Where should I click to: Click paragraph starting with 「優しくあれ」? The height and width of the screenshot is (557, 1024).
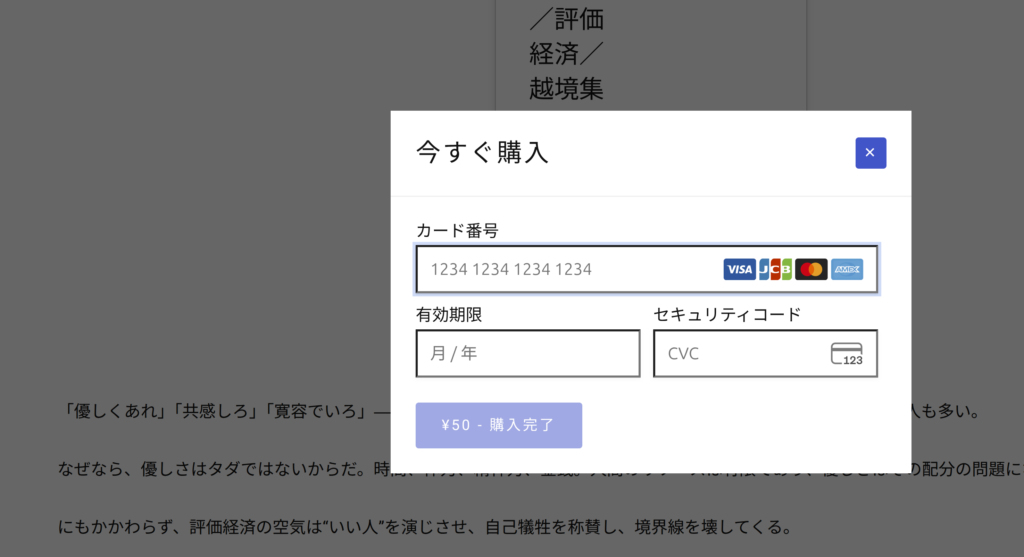point(220,412)
